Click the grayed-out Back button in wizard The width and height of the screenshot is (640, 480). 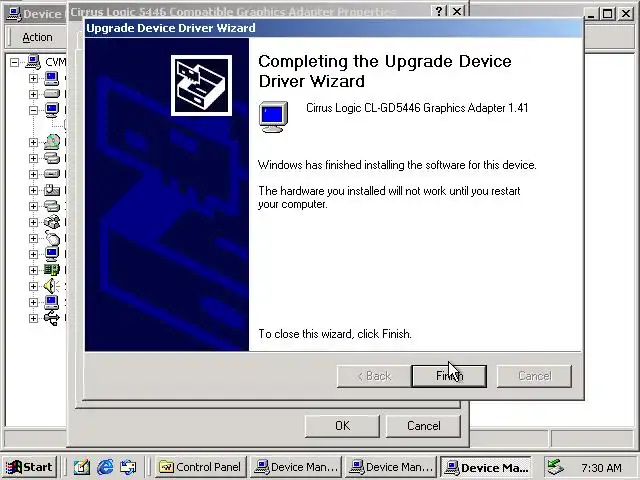[x=373, y=376]
